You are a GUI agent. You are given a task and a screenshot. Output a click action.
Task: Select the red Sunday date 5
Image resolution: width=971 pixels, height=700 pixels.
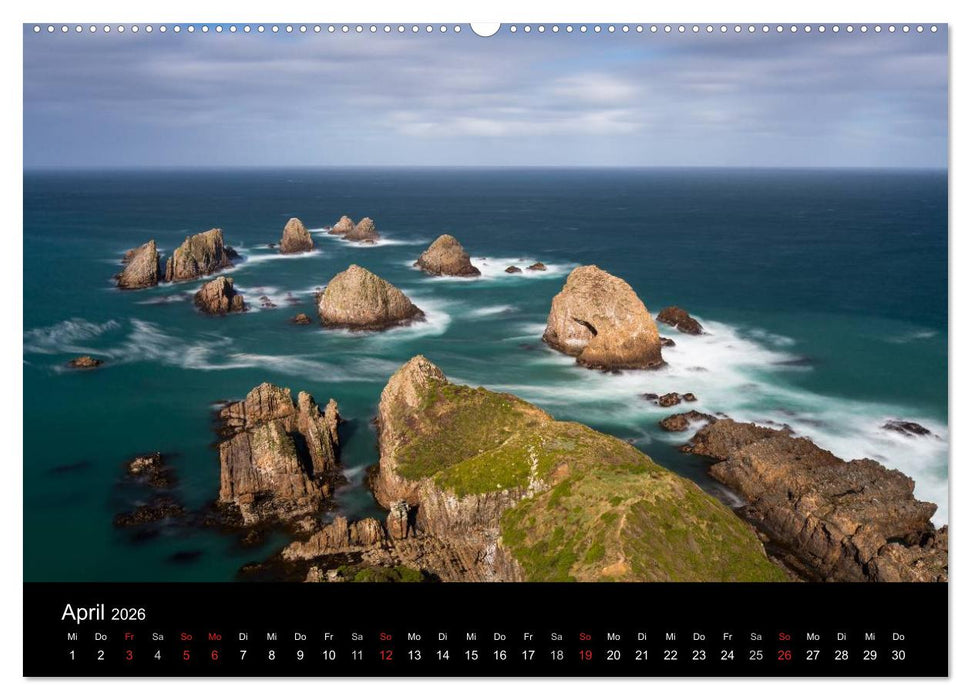[x=185, y=655]
